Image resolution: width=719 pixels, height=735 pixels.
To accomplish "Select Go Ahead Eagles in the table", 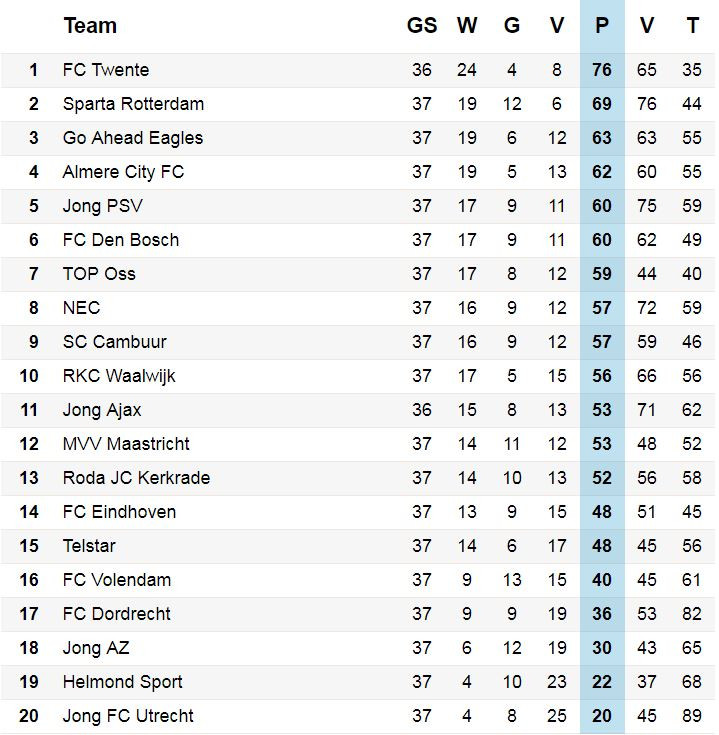I will [x=132, y=138].
